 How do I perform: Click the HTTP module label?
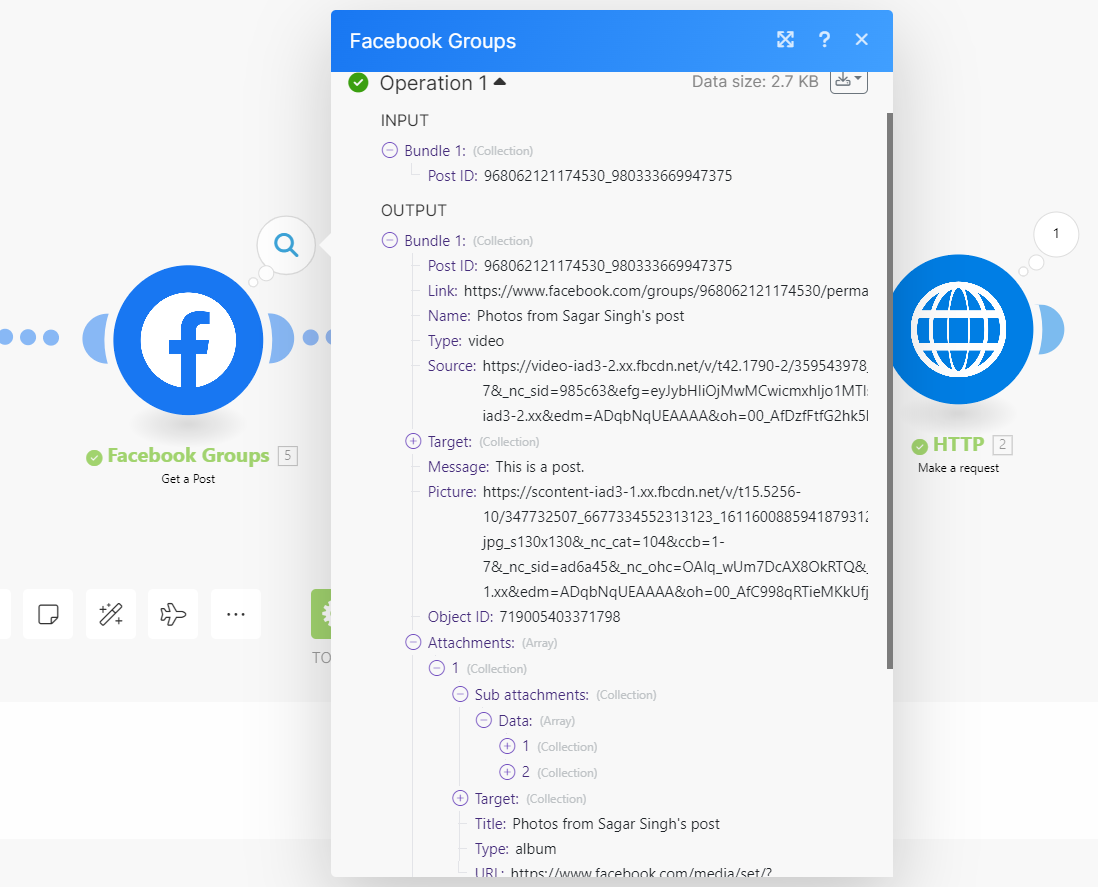point(958,445)
